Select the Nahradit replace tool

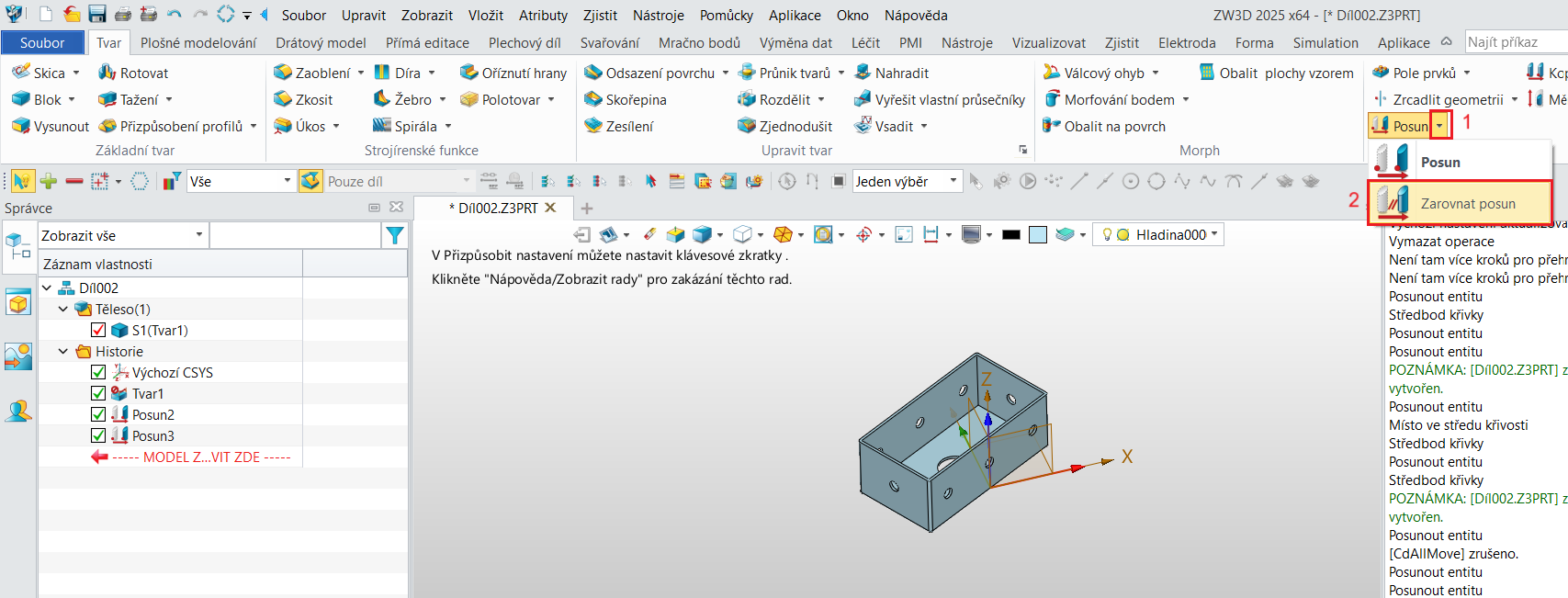tap(891, 73)
